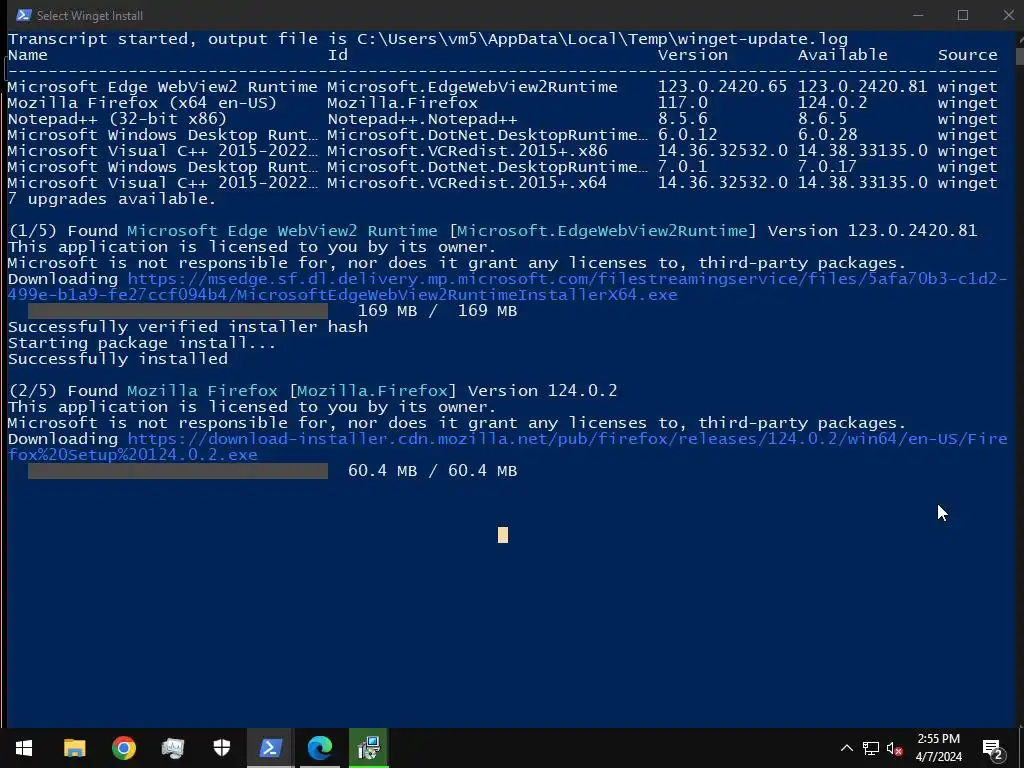Viewport: 1024px width, 768px height.
Task: Minimize the Select Winget Install window
Action: (x=918, y=15)
